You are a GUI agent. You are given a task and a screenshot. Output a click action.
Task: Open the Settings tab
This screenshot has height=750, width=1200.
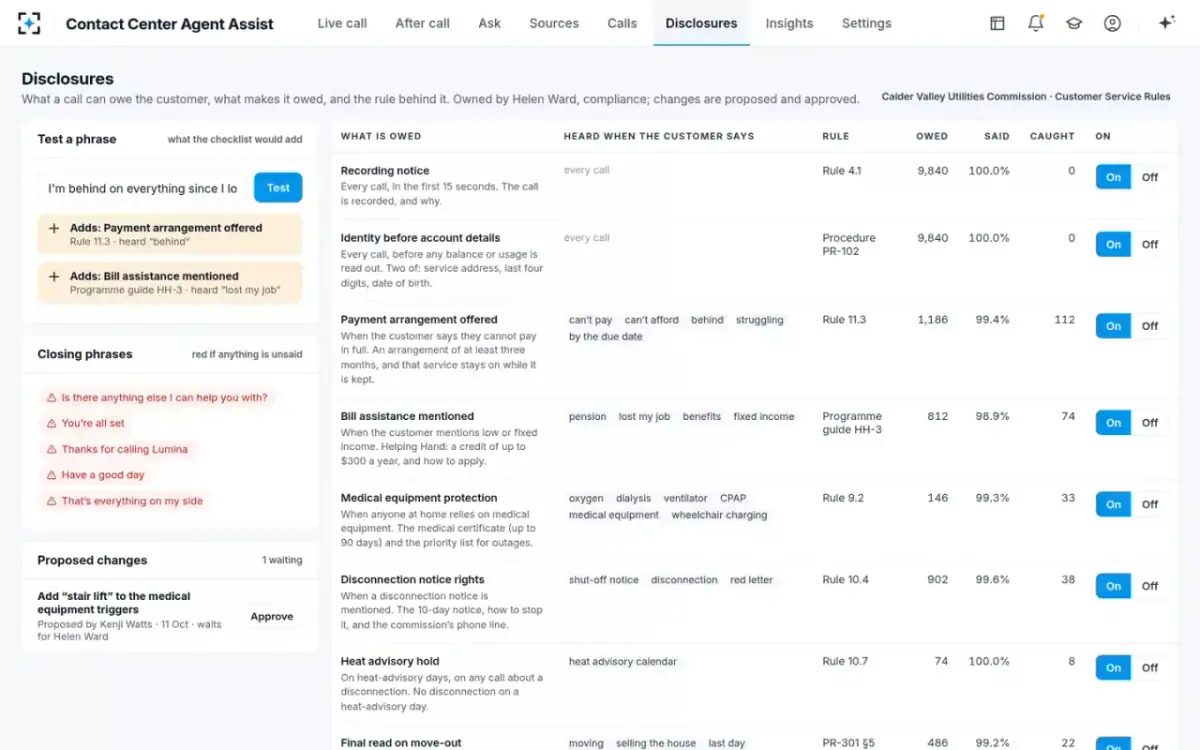pyautogui.click(x=866, y=23)
